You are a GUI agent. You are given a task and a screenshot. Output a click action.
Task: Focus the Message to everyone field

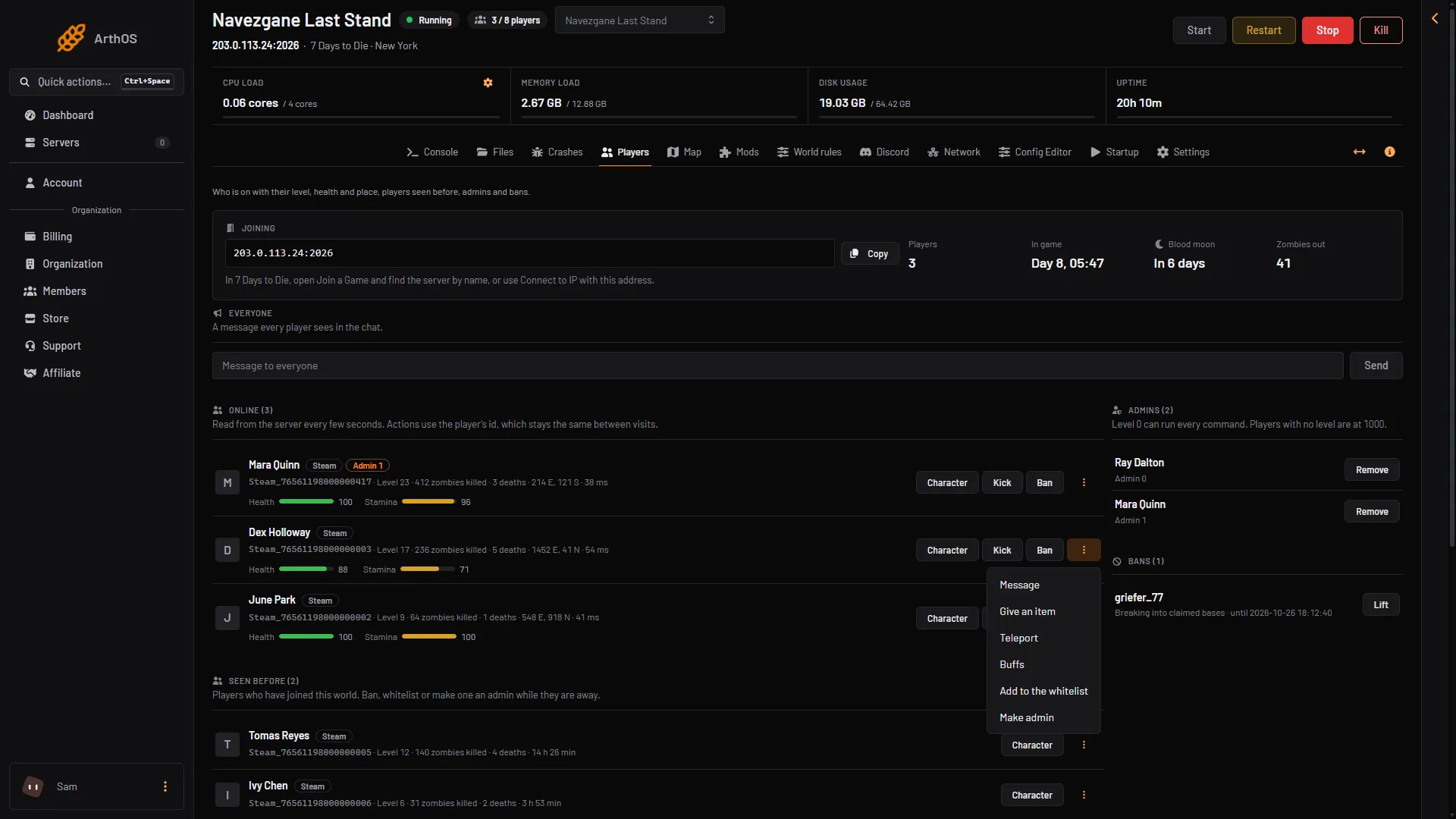click(x=777, y=366)
